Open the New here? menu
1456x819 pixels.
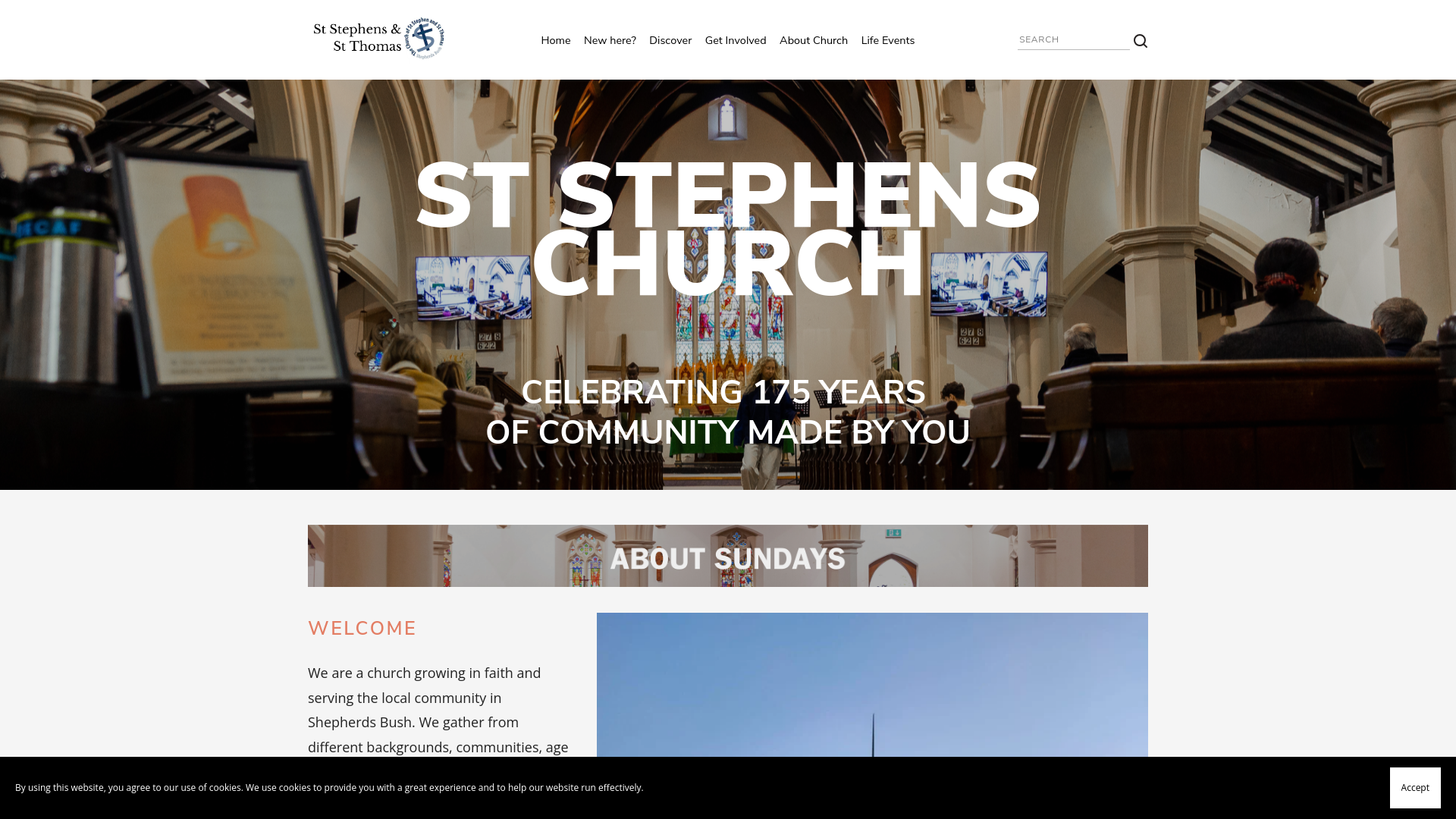[610, 40]
